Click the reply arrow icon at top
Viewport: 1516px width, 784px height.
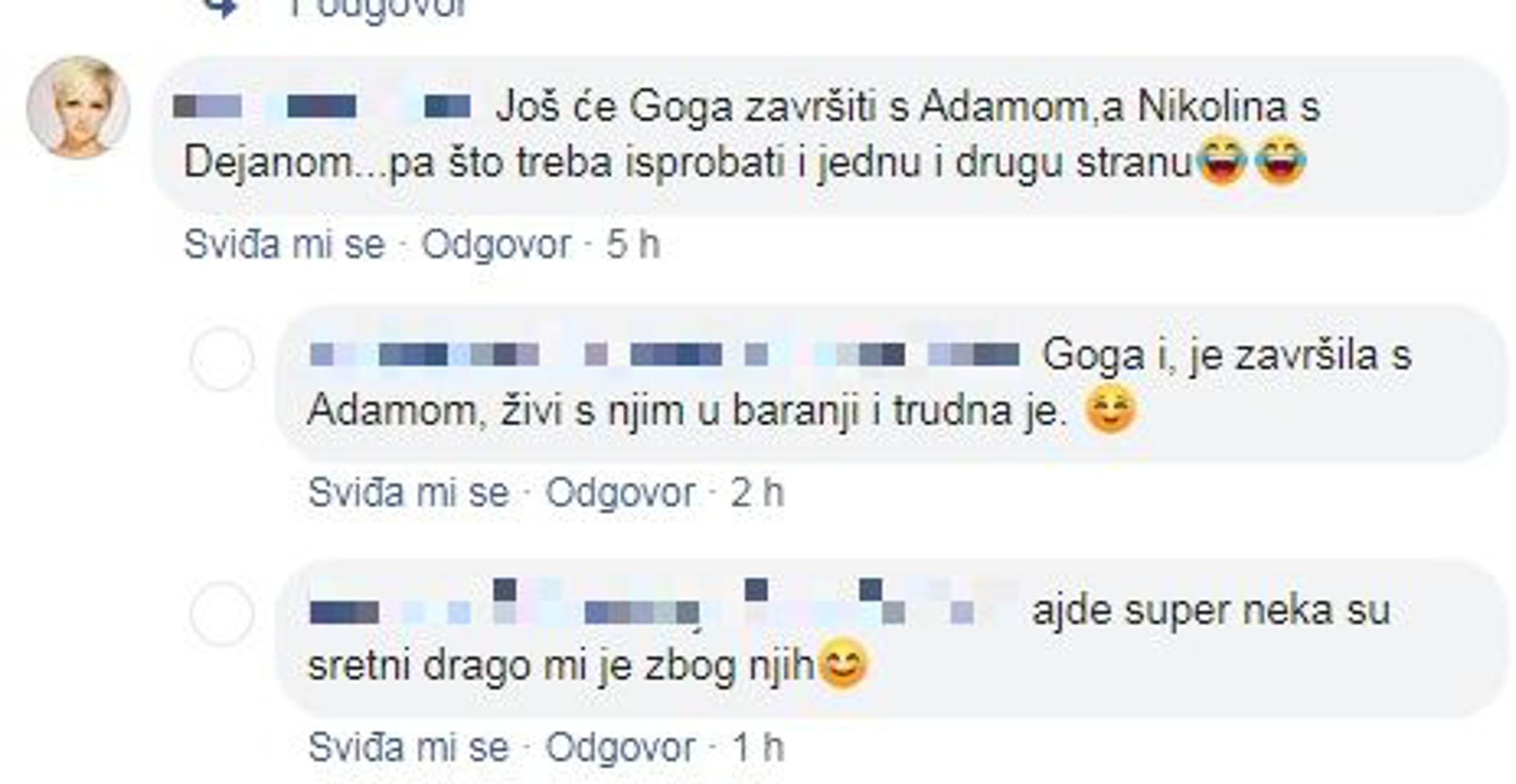click(x=221, y=7)
